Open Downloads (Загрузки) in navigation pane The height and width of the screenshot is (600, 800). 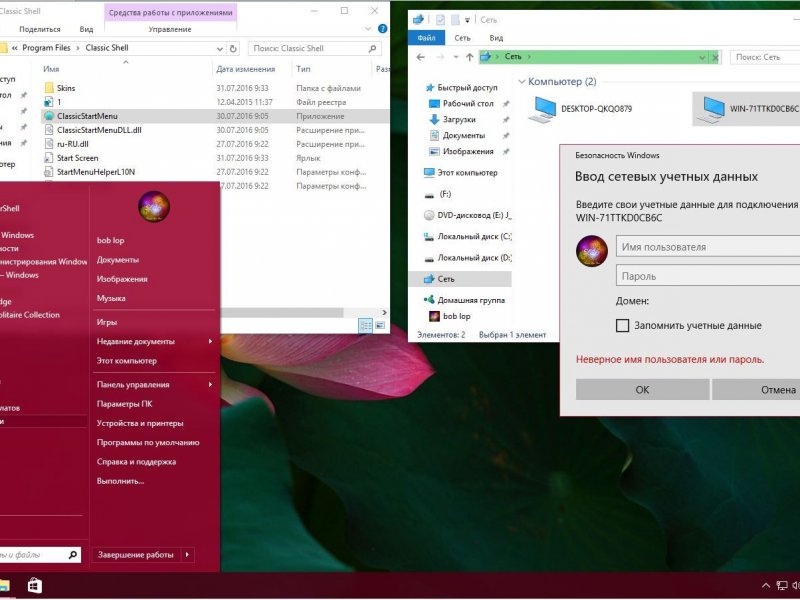pyautogui.click(x=459, y=119)
